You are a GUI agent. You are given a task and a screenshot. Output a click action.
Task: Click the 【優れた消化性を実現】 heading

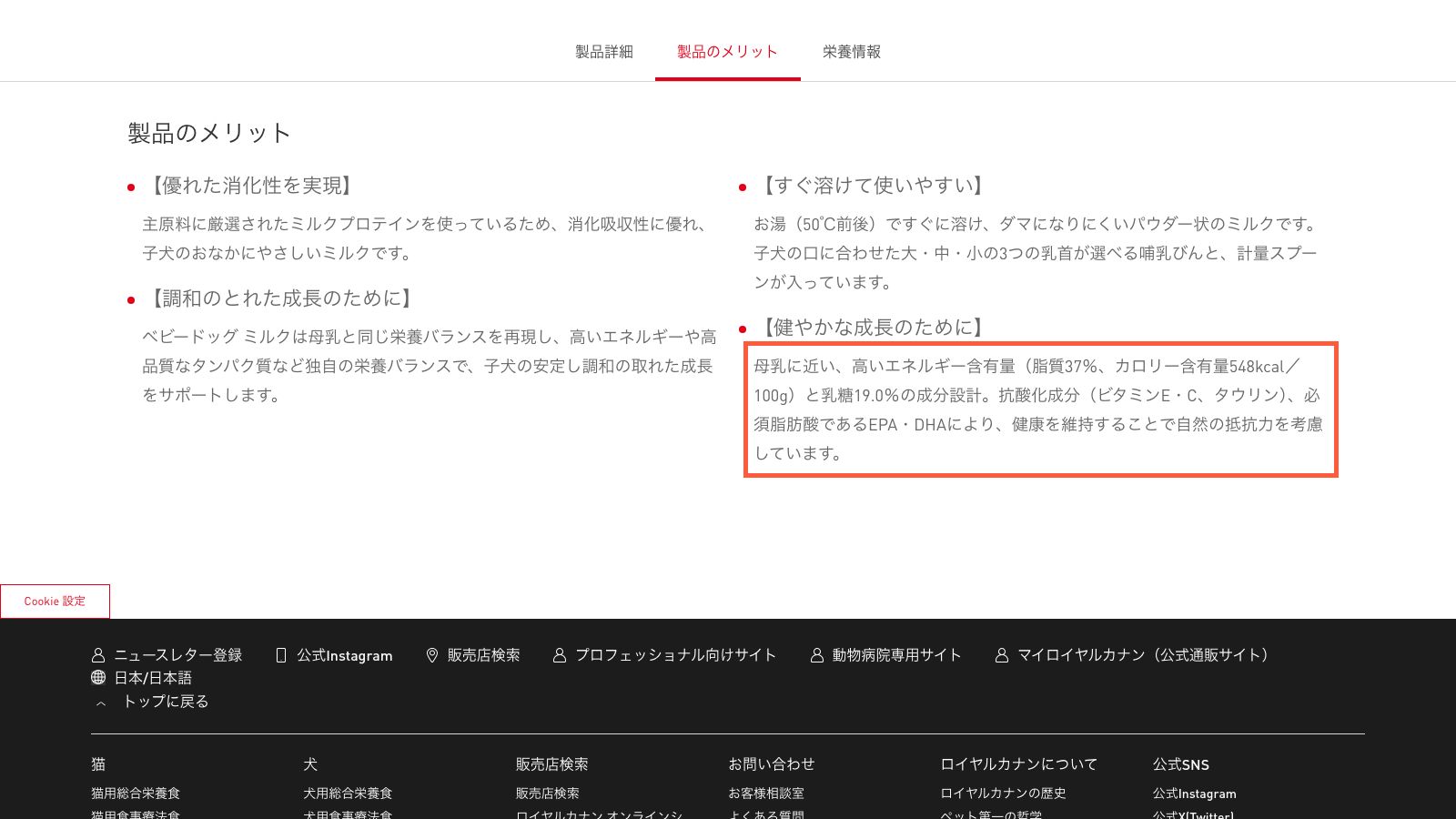250,186
